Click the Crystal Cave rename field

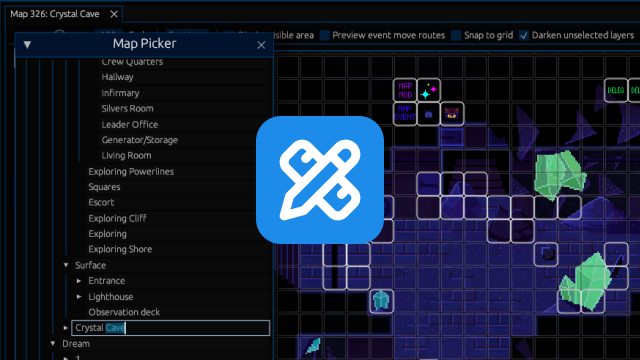[x=171, y=328]
